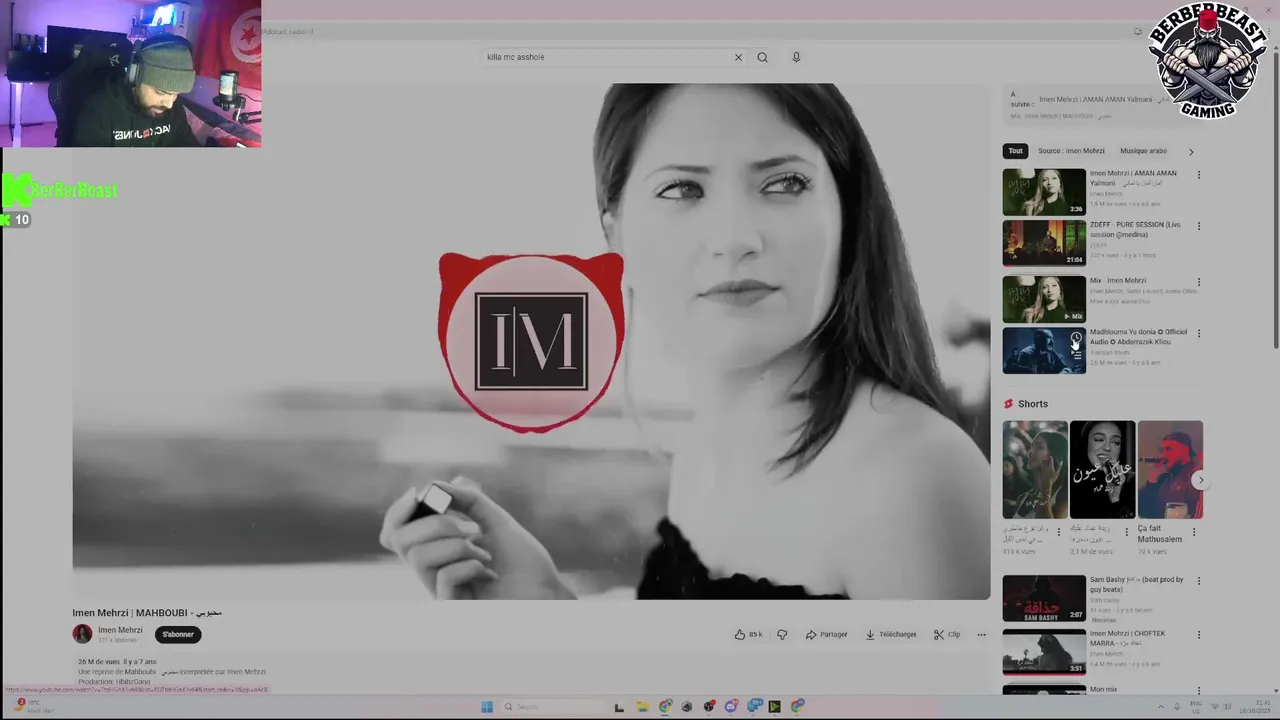Start voice search with the microphone icon

click(796, 57)
